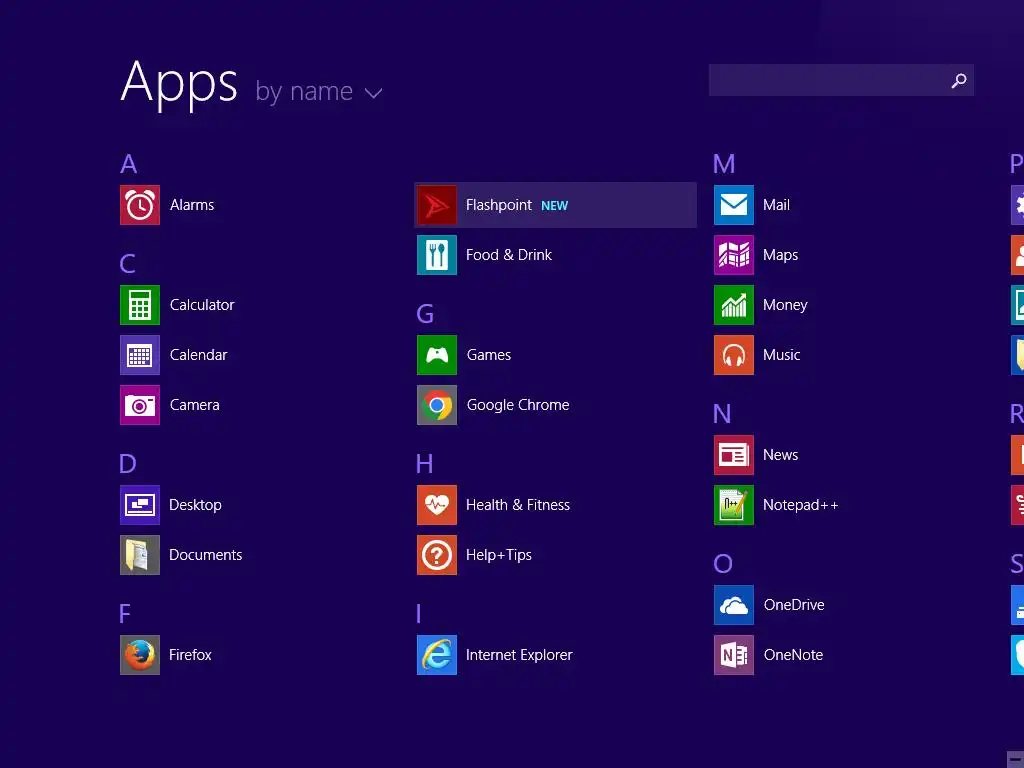
Task: Open the Alarms app icon
Action: click(x=140, y=205)
